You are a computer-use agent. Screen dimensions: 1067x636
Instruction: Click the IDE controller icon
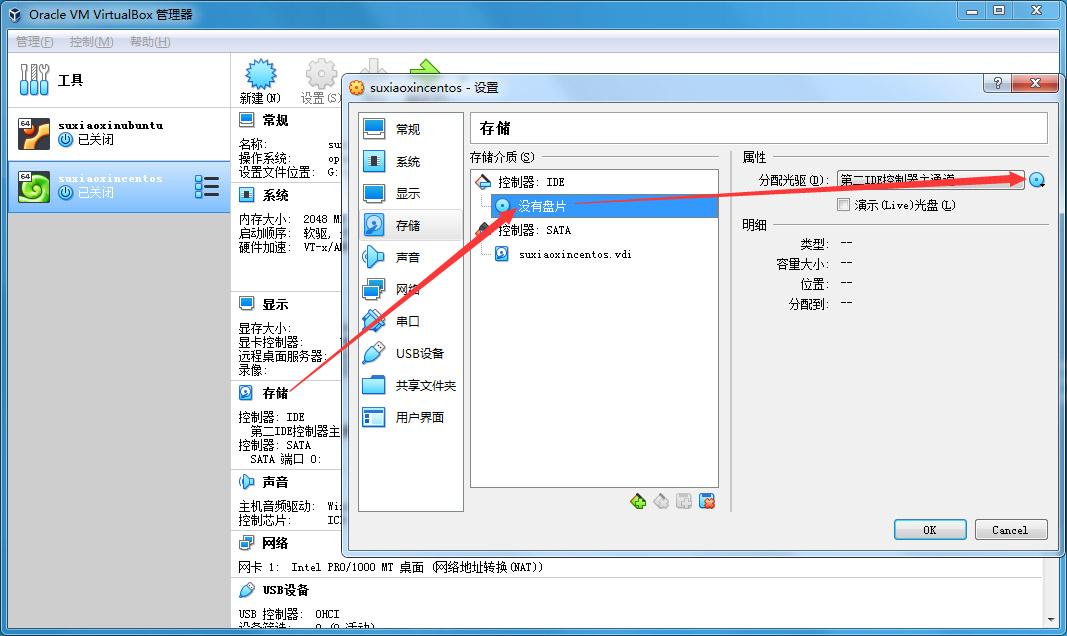click(x=483, y=182)
